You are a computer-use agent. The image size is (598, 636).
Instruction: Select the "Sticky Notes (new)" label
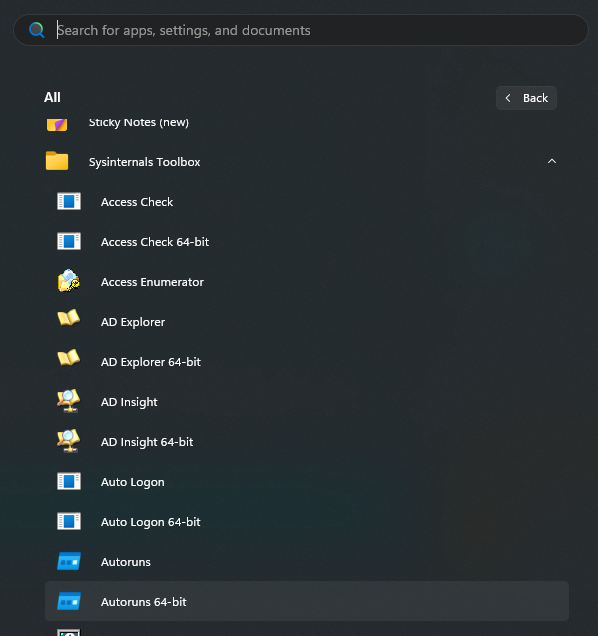tap(139, 122)
